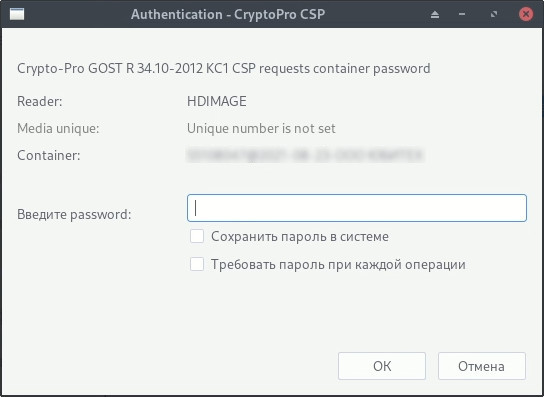Screen dimensions: 544x397
Task: Click the 'Media unique:' label
Action: coord(58,128)
